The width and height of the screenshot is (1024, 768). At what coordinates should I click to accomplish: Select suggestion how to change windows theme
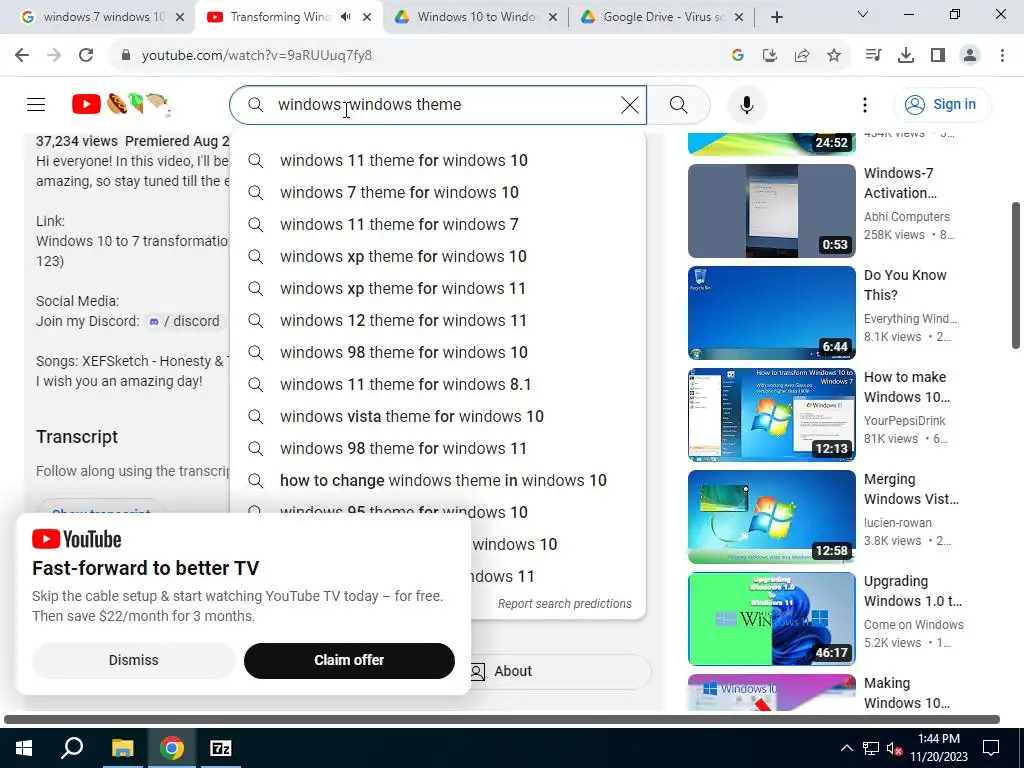coord(438,481)
